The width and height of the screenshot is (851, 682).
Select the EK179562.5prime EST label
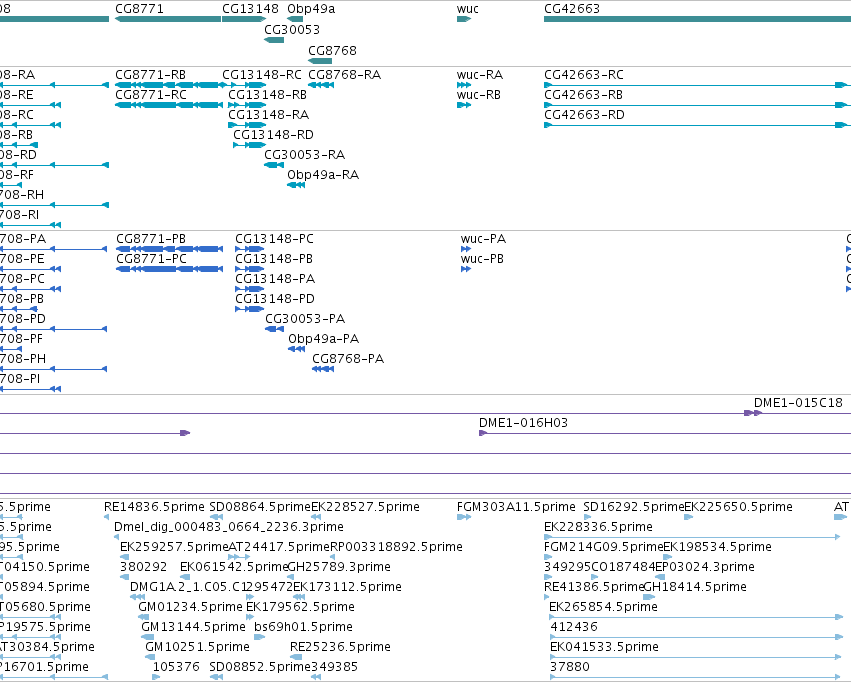300,607
